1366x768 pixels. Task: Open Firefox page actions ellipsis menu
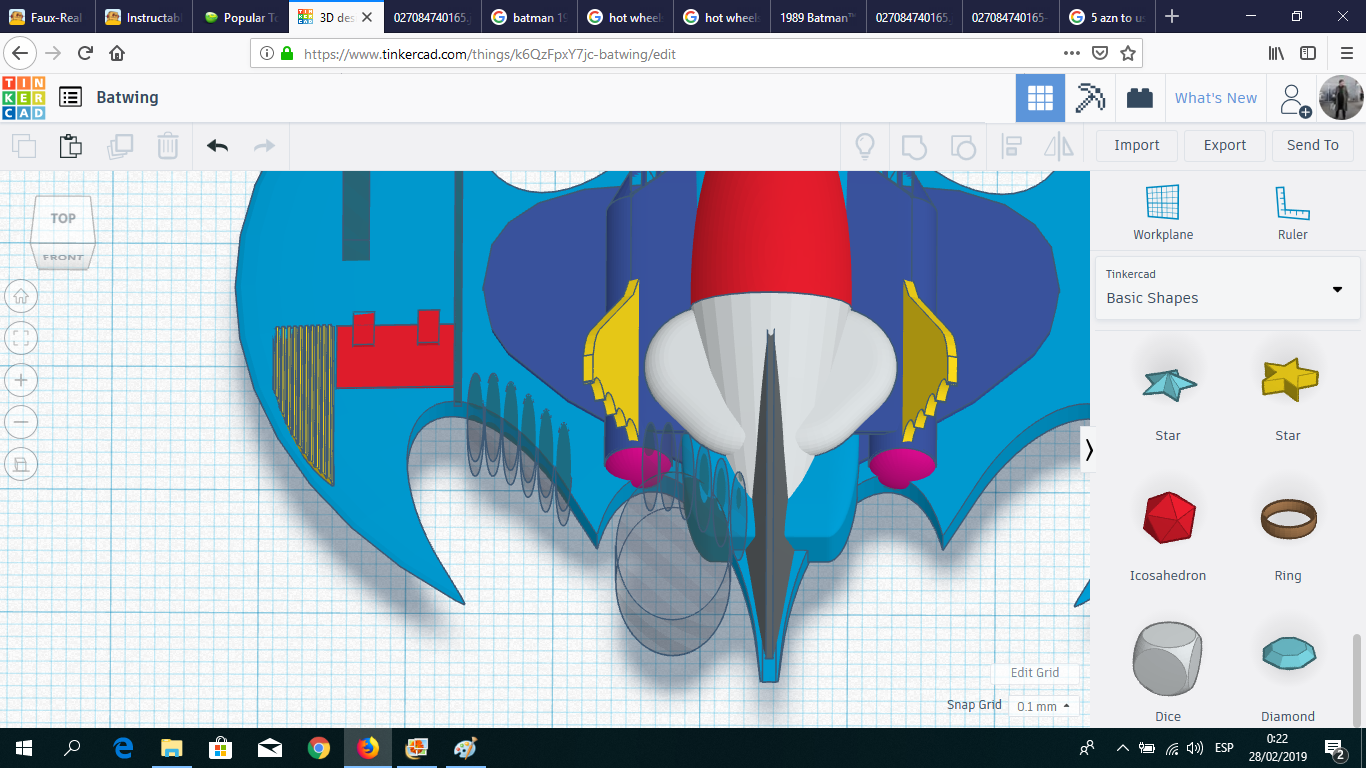(x=1072, y=54)
